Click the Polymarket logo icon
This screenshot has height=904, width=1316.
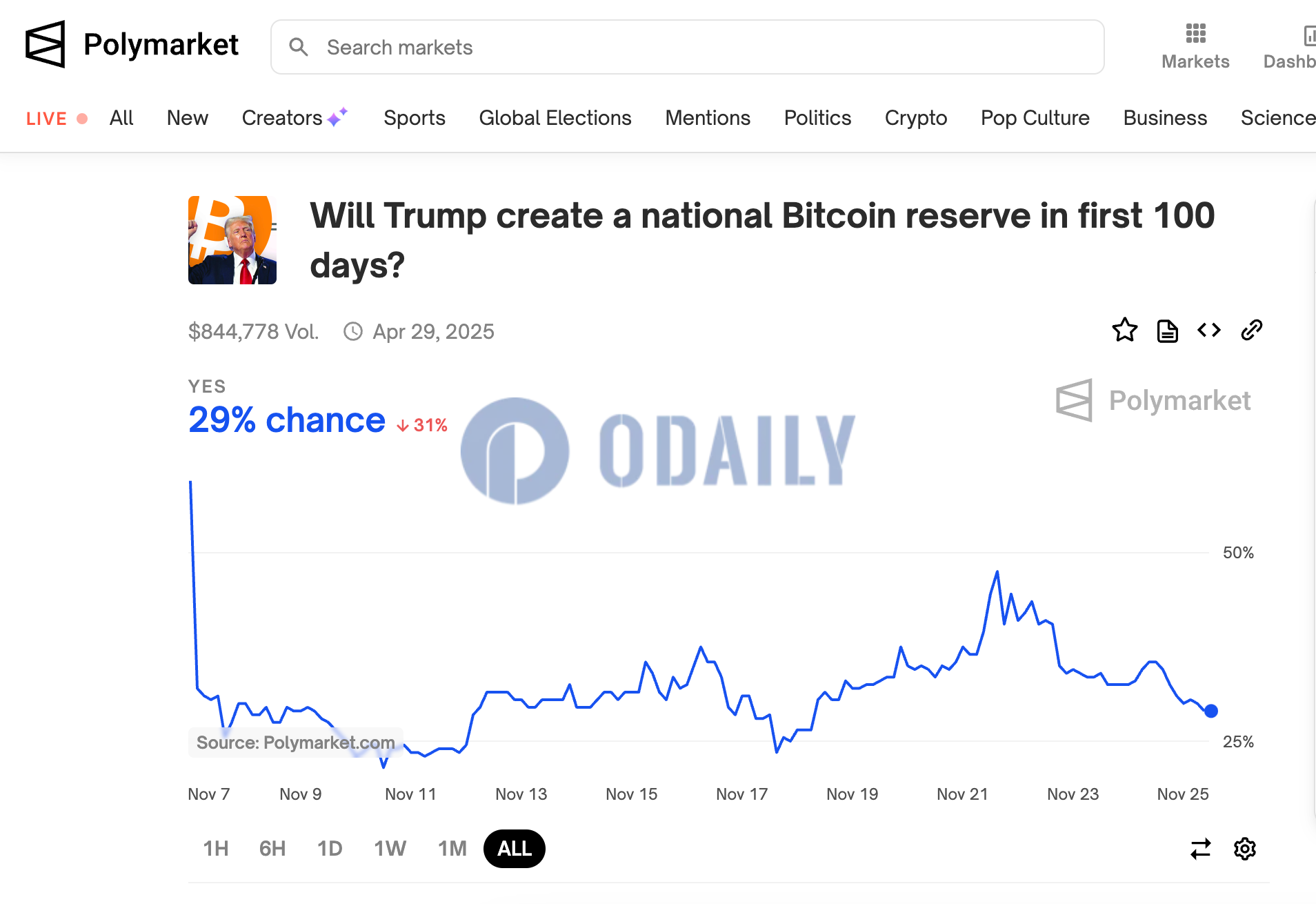click(46, 44)
